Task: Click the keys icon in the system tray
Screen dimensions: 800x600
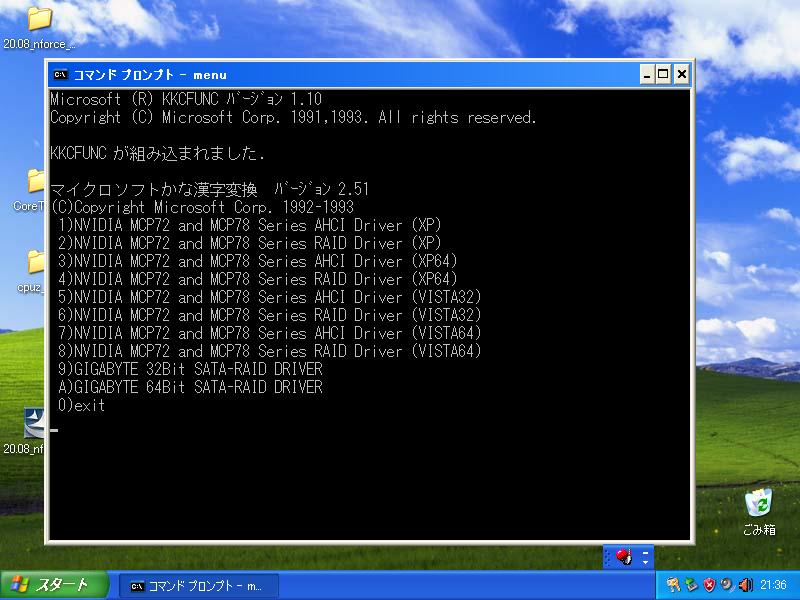Action: tap(673, 585)
